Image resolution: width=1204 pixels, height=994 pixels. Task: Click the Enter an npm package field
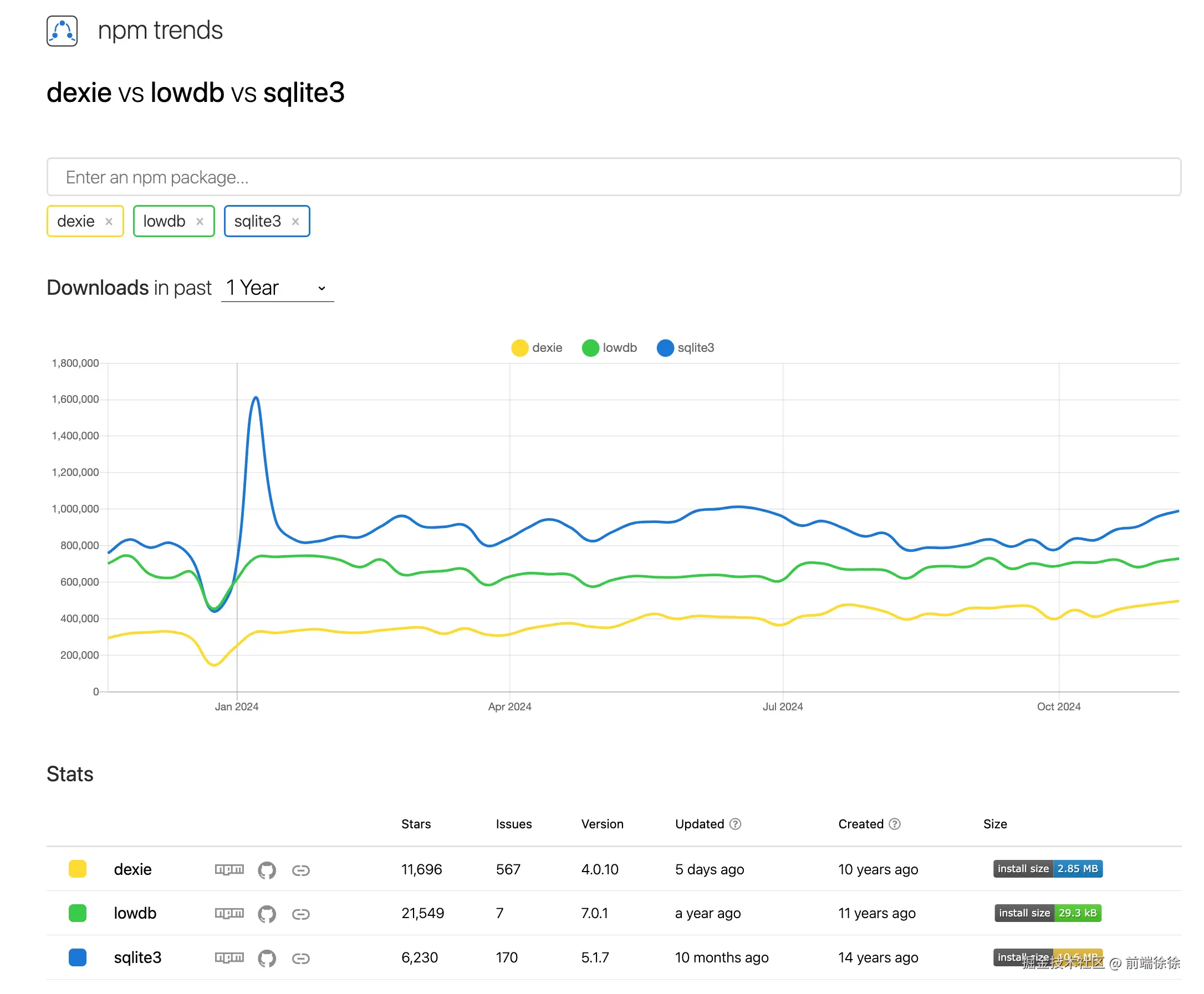pyautogui.click(x=614, y=177)
